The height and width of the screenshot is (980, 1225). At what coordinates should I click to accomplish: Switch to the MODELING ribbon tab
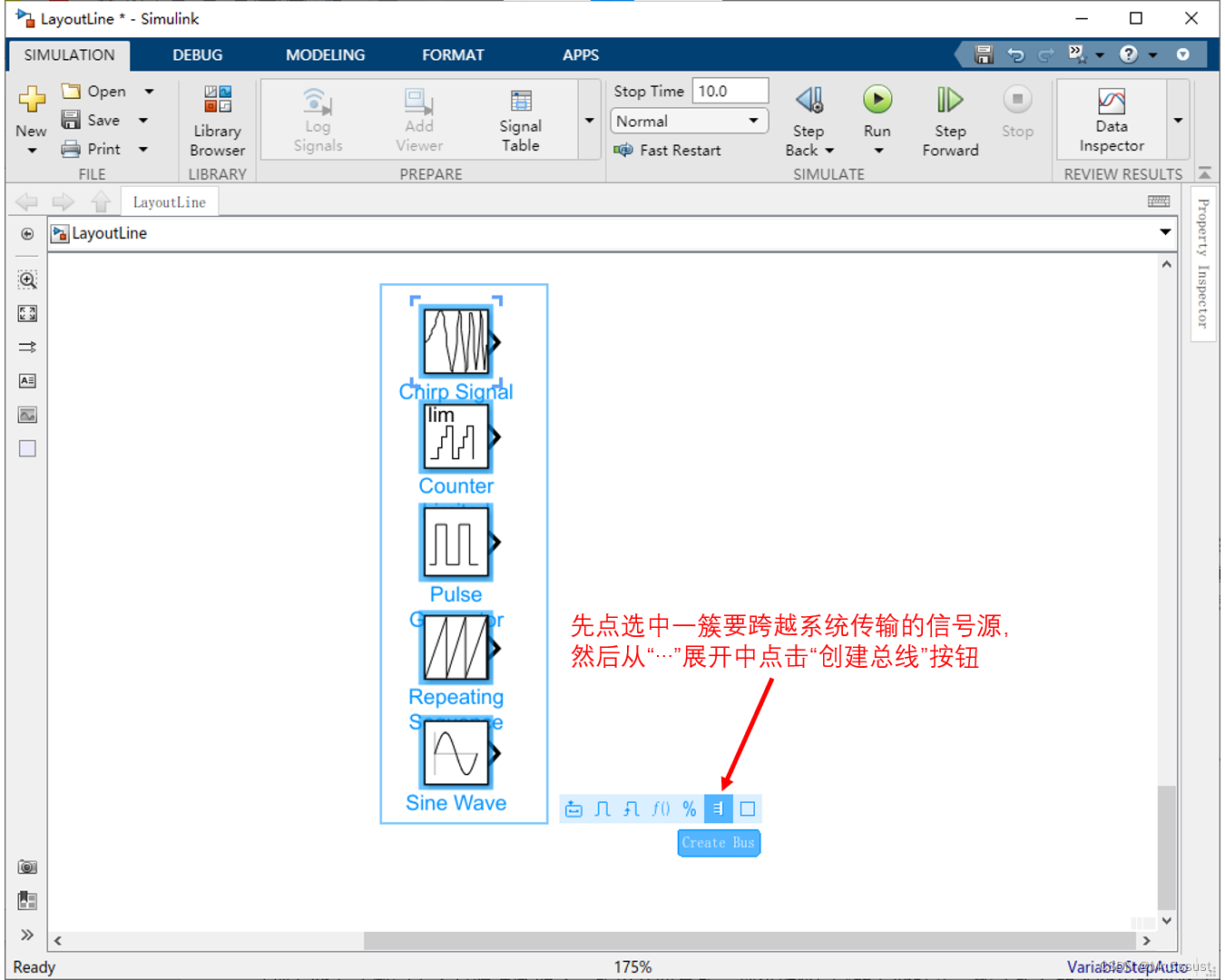[x=325, y=54]
